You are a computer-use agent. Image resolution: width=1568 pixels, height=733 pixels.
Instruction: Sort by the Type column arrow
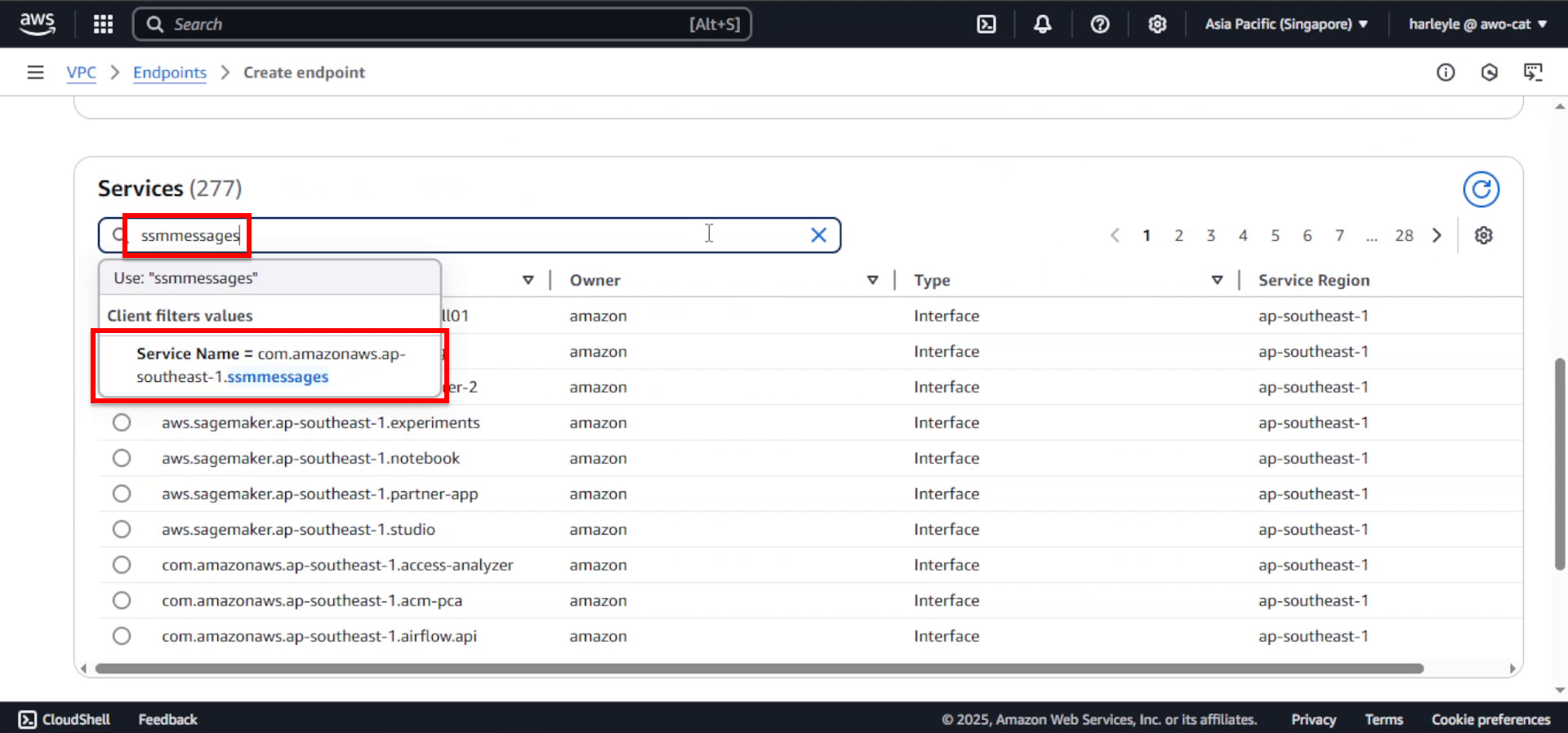pos(1217,280)
